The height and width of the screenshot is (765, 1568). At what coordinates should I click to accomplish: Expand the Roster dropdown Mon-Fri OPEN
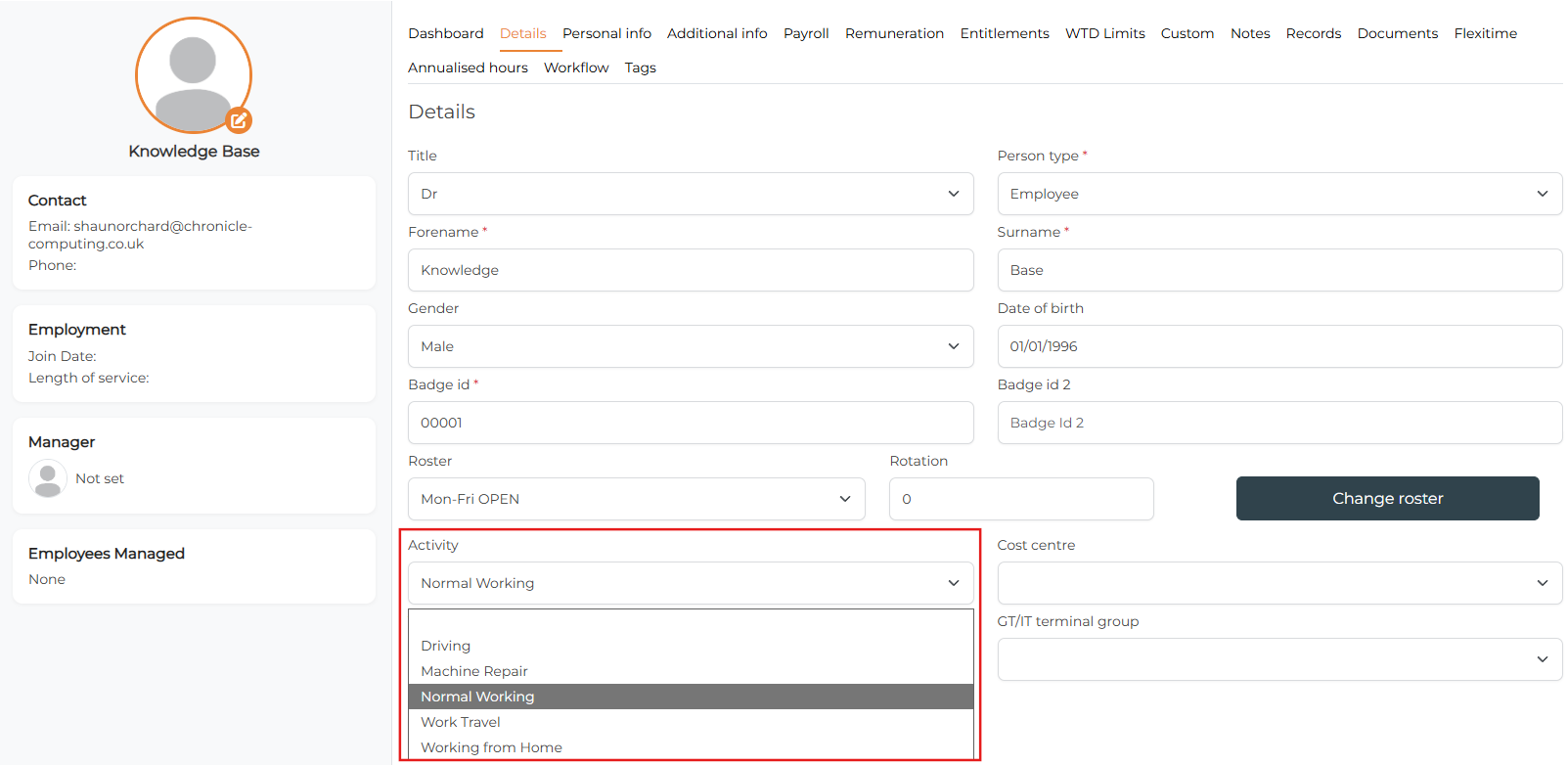click(637, 499)
